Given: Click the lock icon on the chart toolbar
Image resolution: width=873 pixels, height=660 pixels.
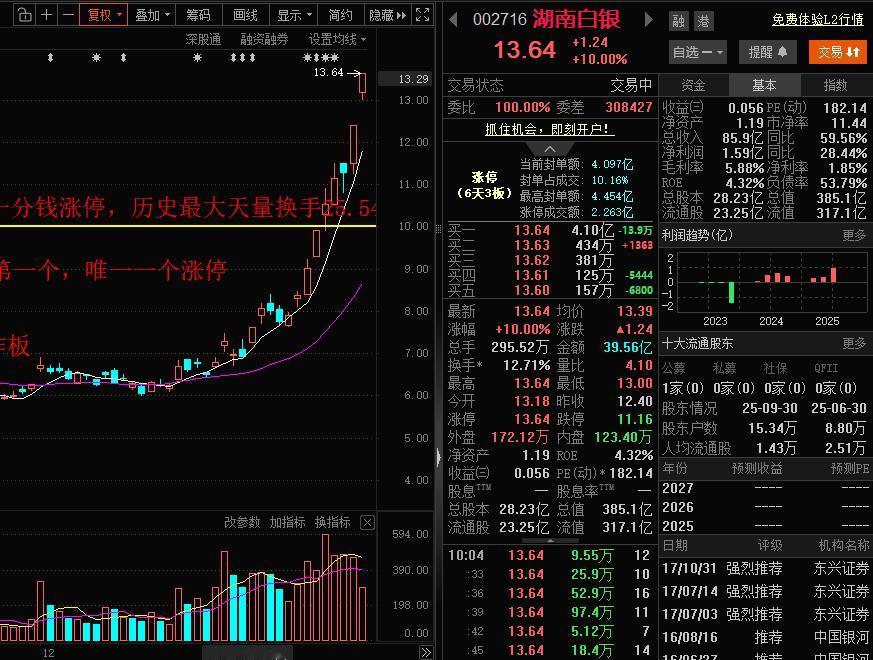Looking at the screenshot, I should point(26,15).
